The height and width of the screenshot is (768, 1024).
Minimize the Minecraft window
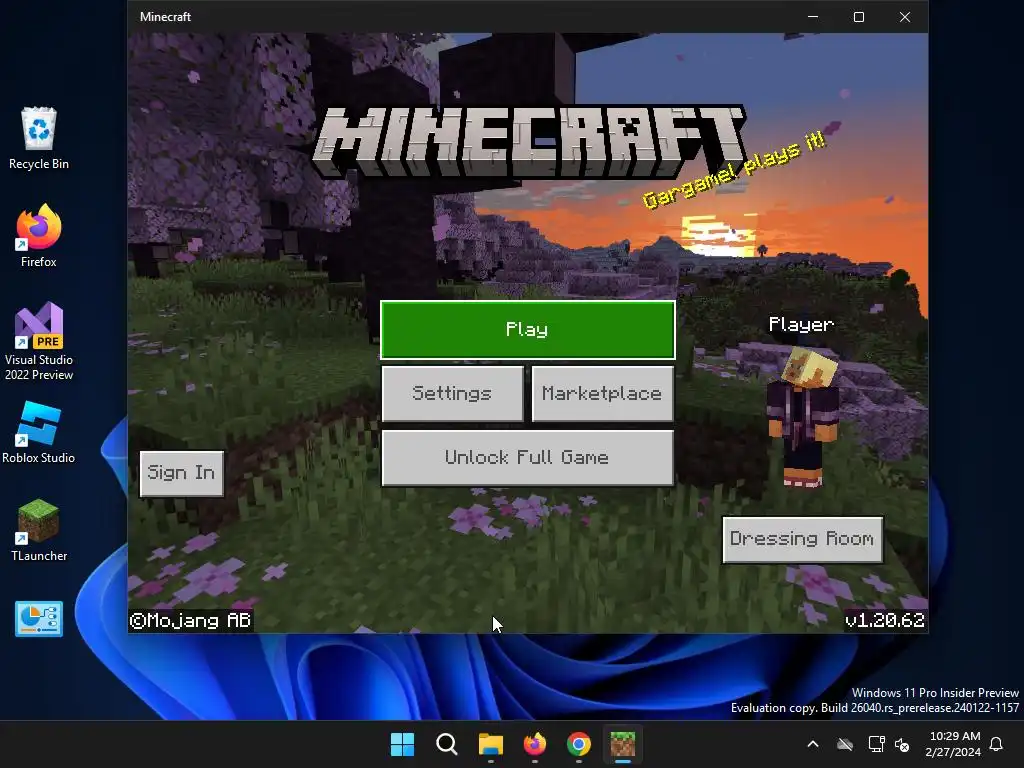[813, 17]
